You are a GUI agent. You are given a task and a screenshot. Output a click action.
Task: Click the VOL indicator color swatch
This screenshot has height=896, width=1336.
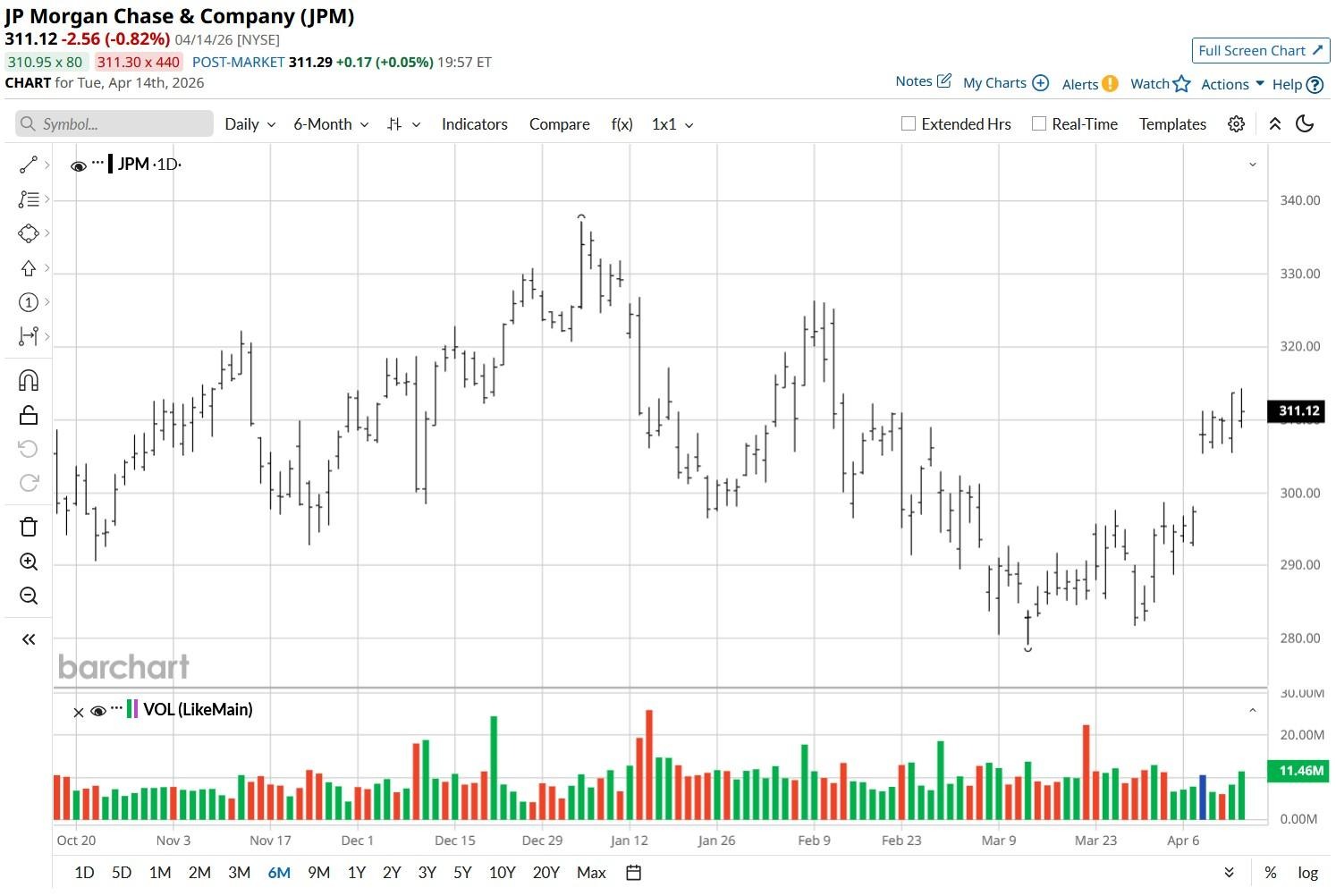[132, 710]
